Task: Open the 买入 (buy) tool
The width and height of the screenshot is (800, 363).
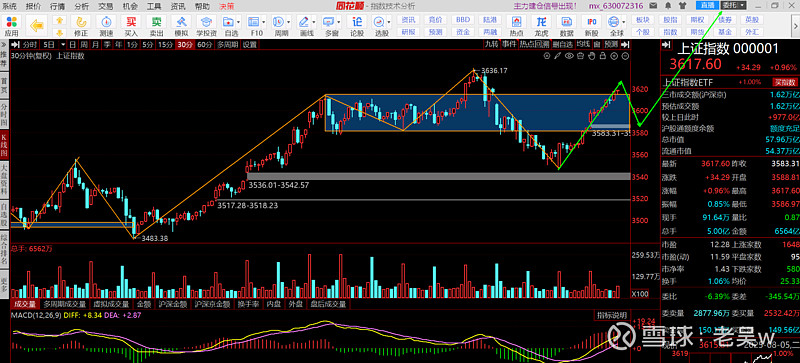Action: point(131,25)
